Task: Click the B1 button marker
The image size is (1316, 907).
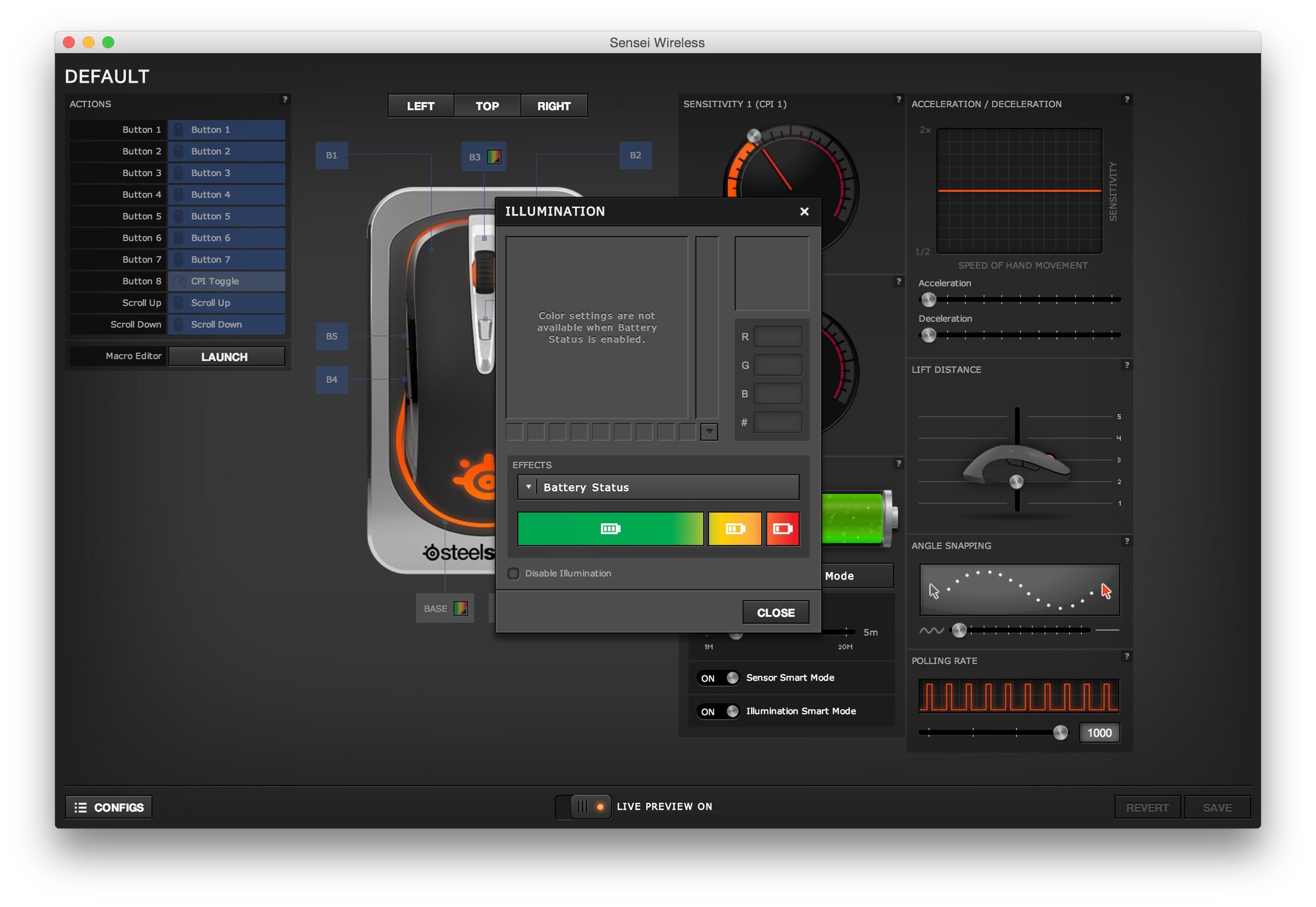Action: tap(331, 155)
